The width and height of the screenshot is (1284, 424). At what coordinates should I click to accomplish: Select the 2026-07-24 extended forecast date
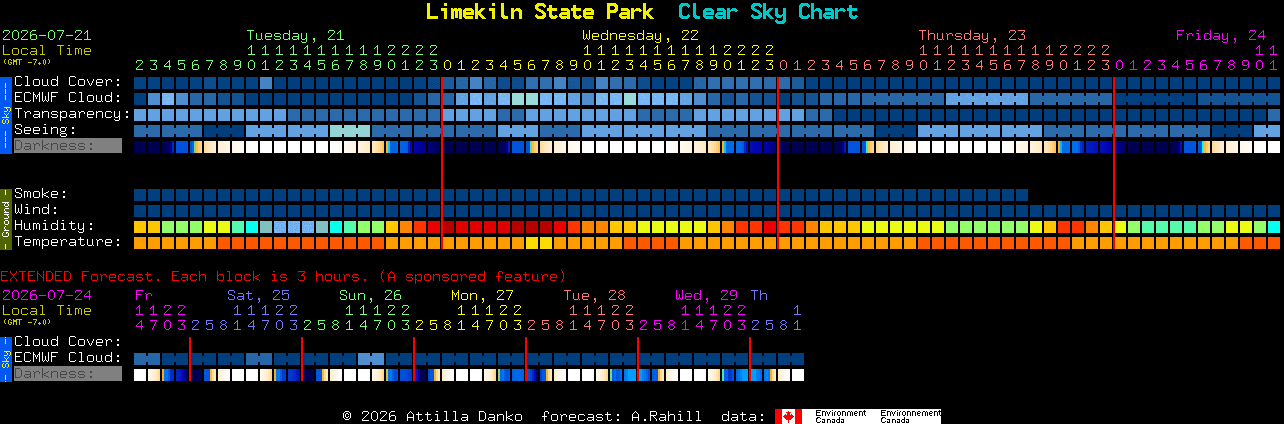tap(47, 295)
